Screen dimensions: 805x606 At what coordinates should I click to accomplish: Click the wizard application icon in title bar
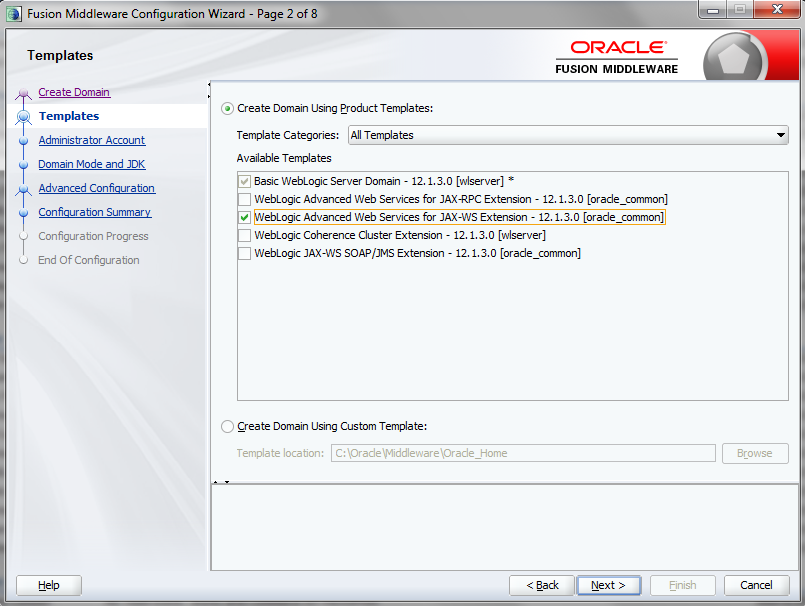coord(12,13)
